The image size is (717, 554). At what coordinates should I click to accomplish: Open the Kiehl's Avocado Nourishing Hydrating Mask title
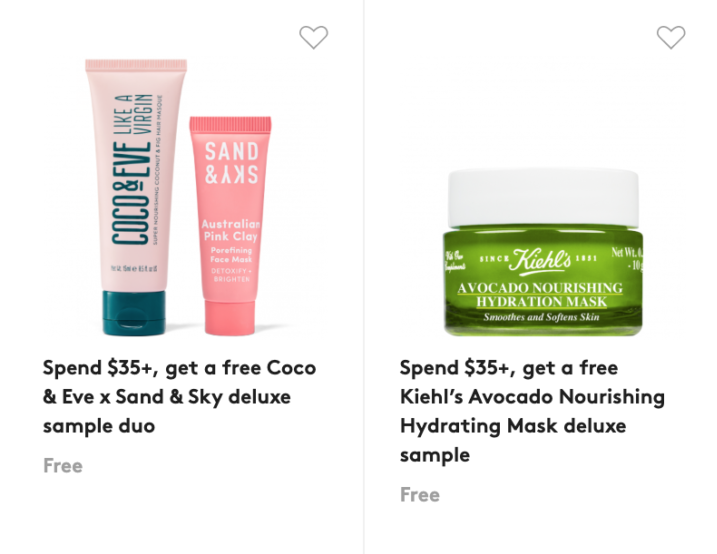coord(532,411)
